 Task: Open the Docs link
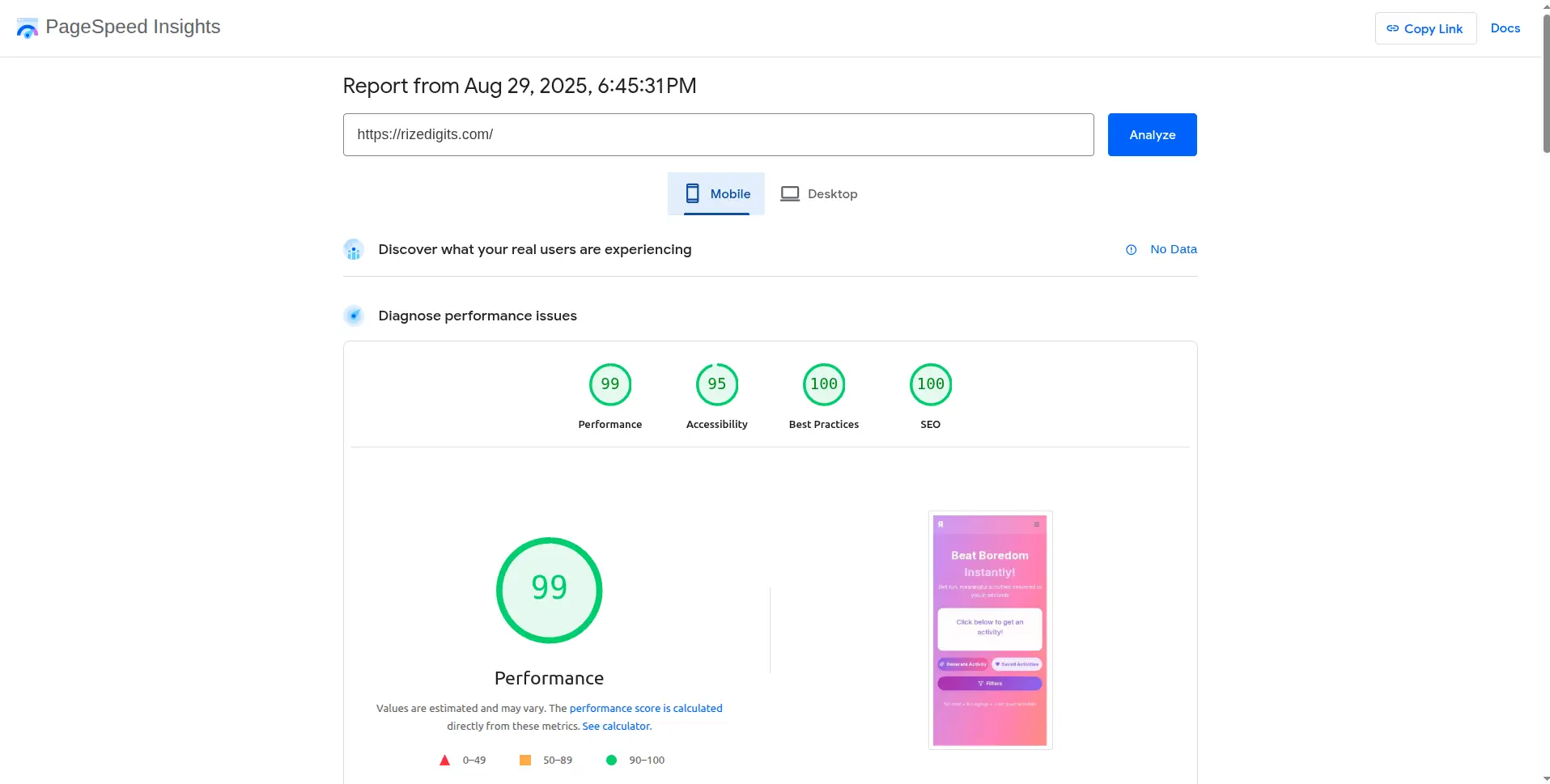(1505, 28)
